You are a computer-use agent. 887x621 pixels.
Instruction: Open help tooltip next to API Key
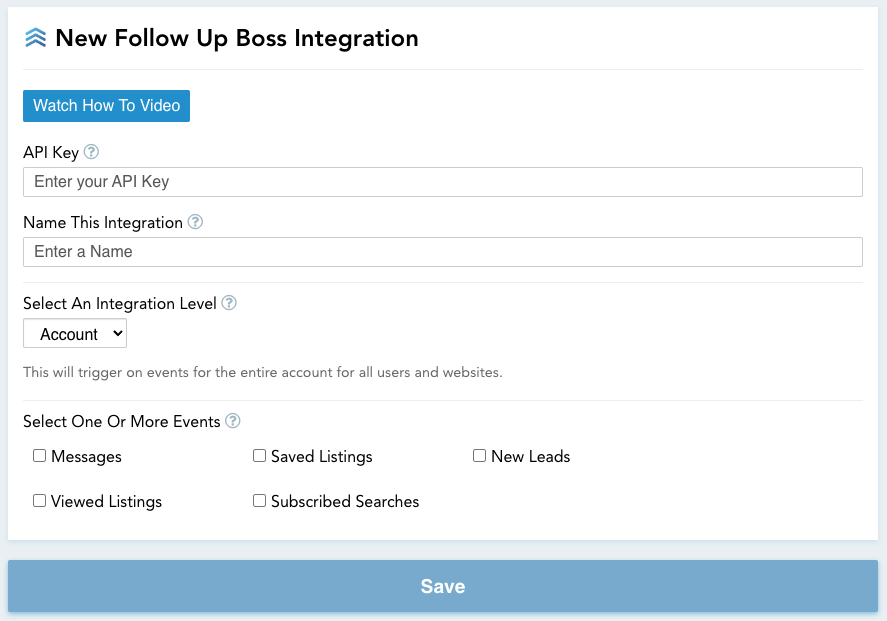(x=91, y=152)
